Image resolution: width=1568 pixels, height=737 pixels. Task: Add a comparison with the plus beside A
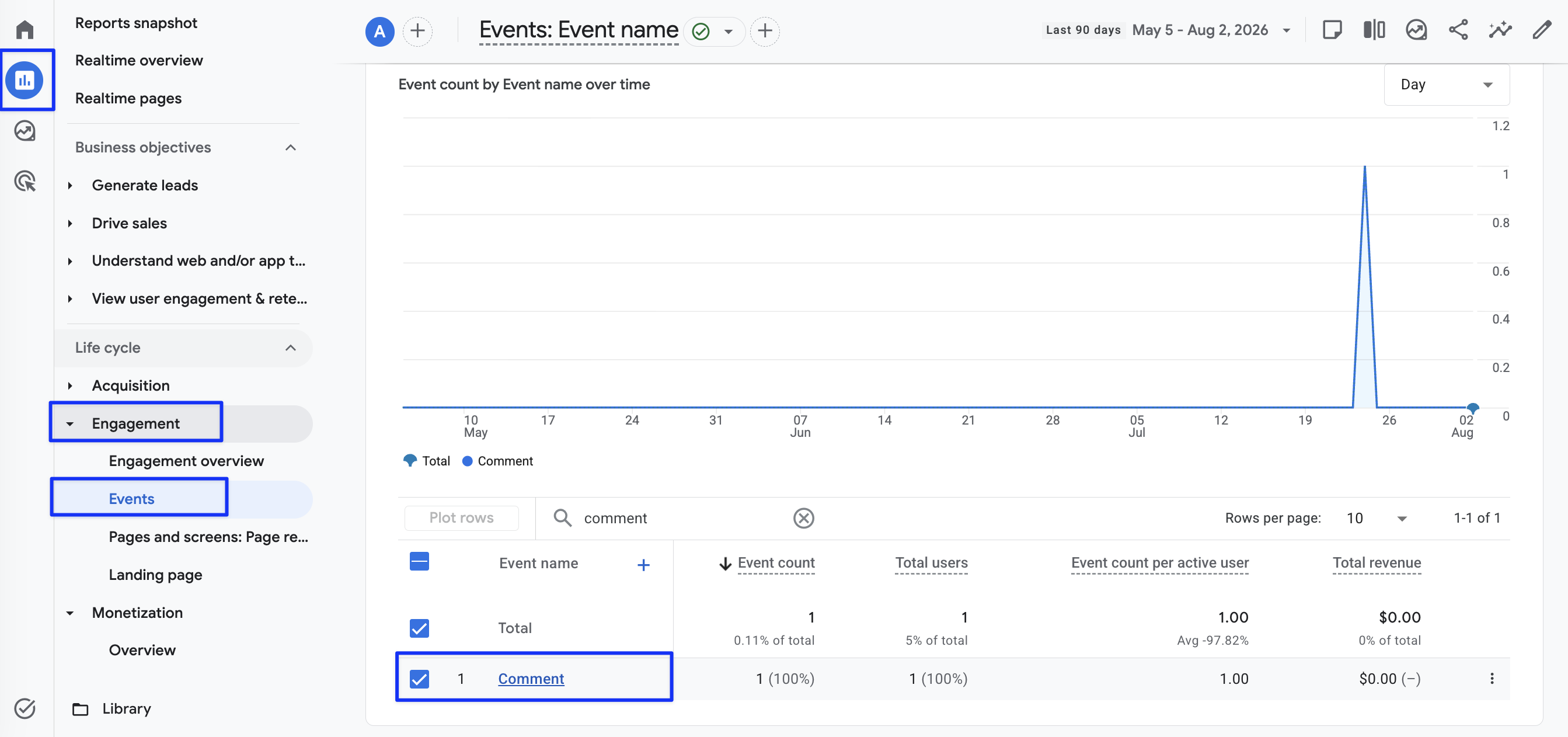(417, 31)
